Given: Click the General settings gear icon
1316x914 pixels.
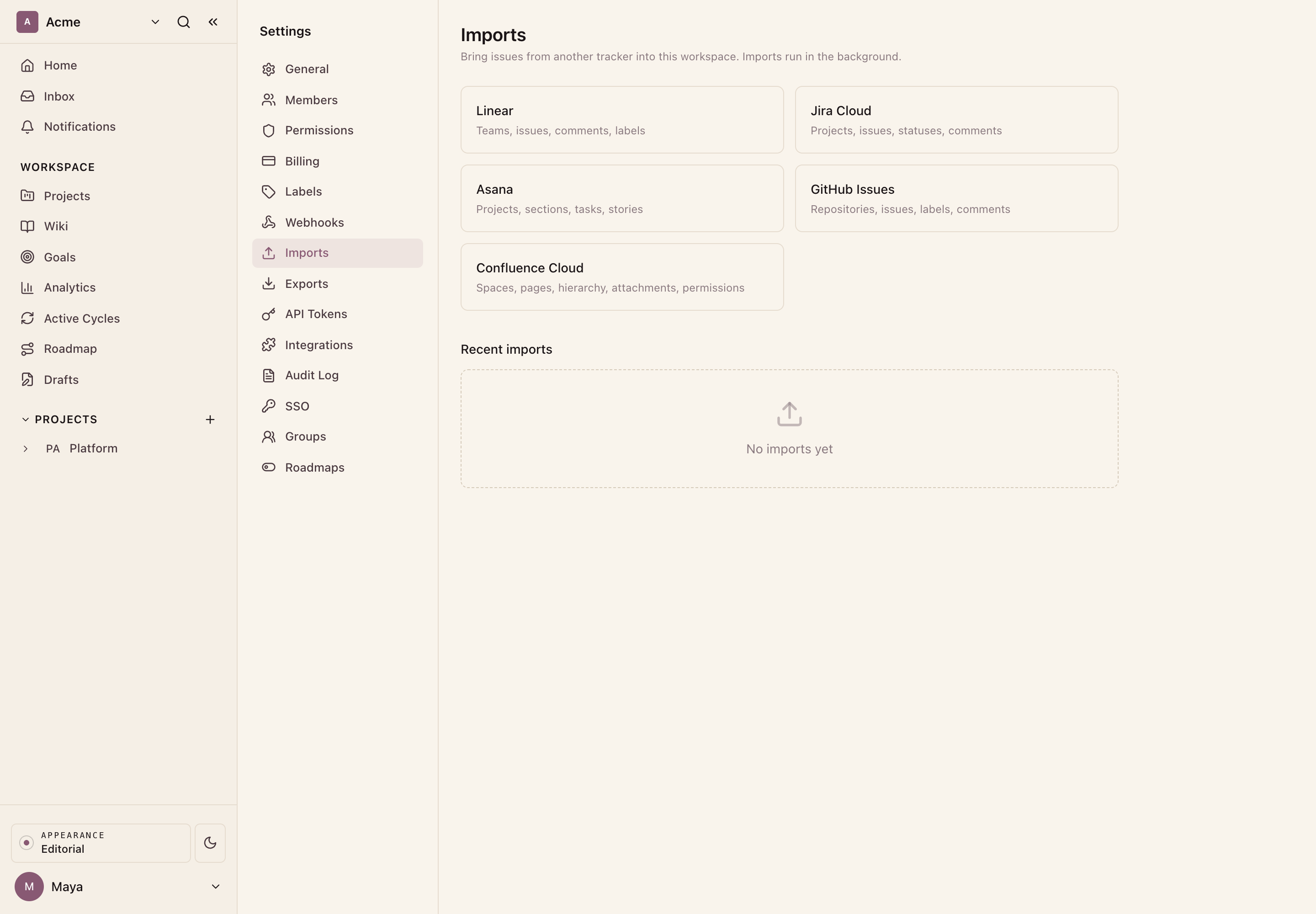Looking at the screenshot, I should coord(269,69).
